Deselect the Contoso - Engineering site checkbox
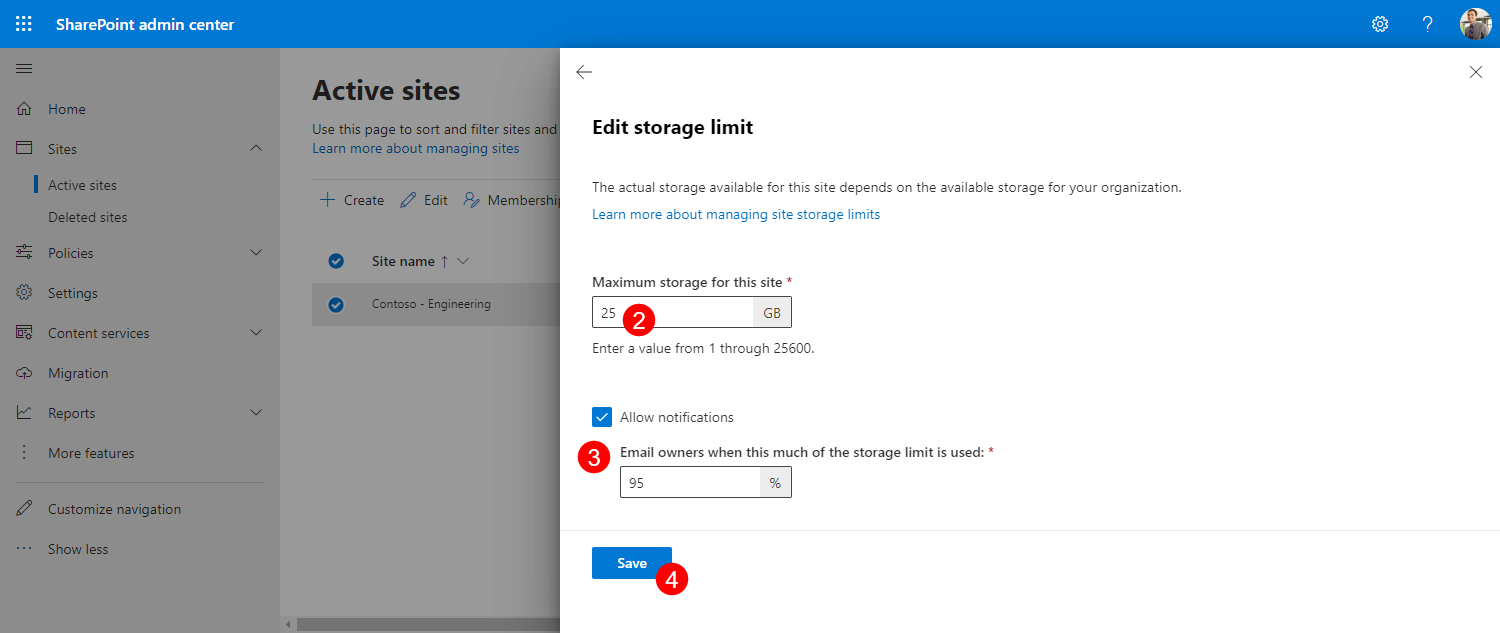The width and height of the screenshot is (1500, 633). click(x=335, y=303)
